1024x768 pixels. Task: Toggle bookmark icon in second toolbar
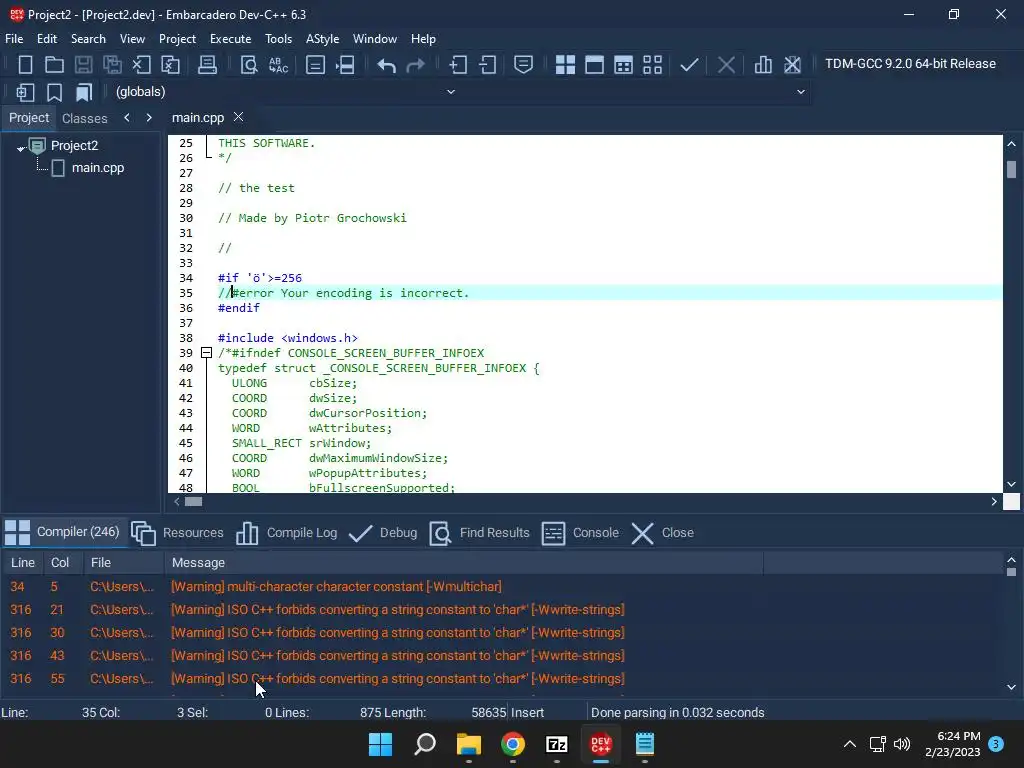tap(54, 92)
